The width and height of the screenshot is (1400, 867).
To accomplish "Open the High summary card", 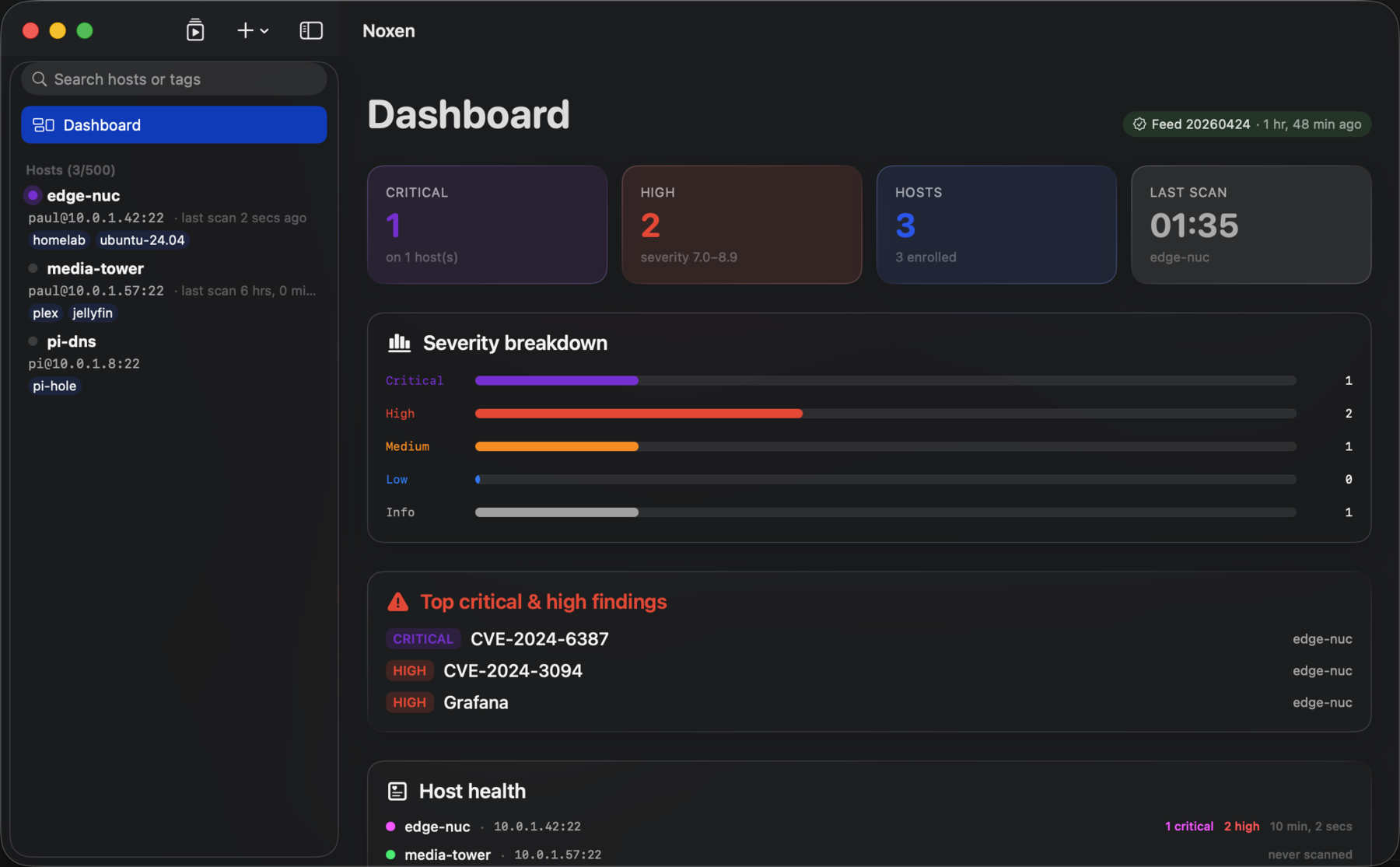I will (741, 225).
